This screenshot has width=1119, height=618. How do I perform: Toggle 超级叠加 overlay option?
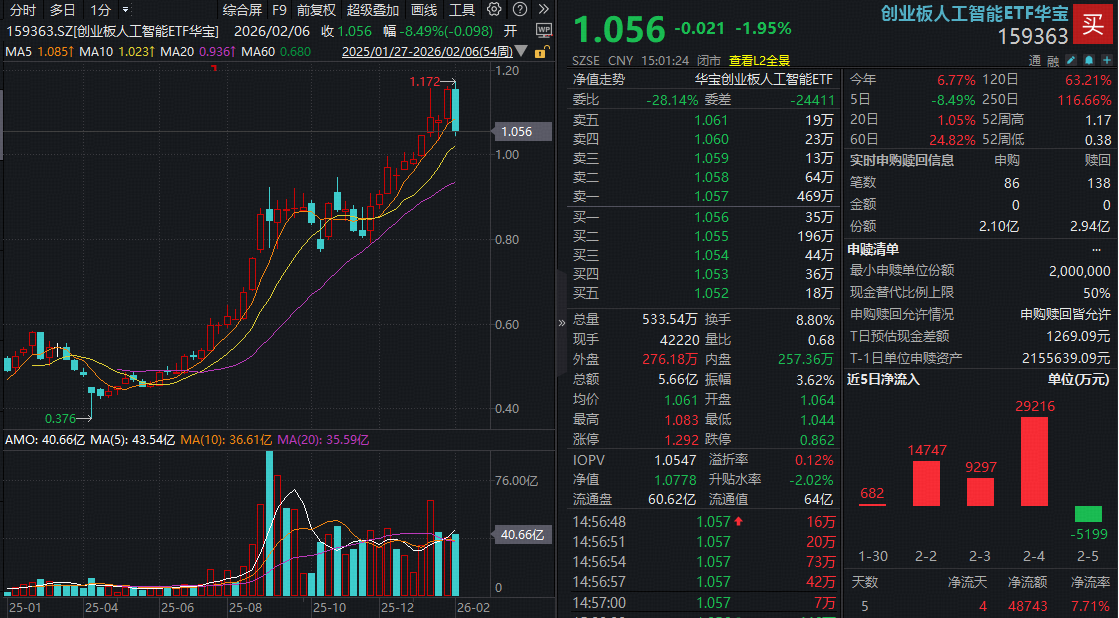point(372,10)
